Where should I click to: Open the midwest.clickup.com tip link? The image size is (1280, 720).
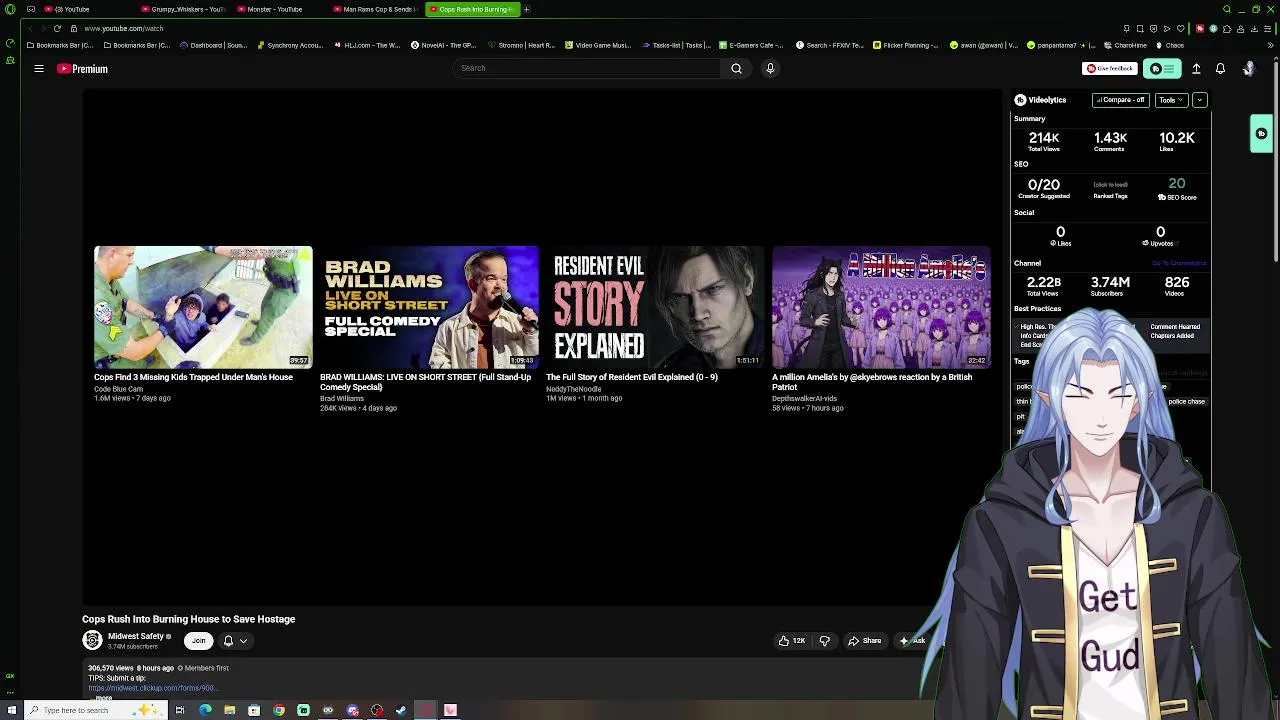pyautogui.click(x=152, y=688)
